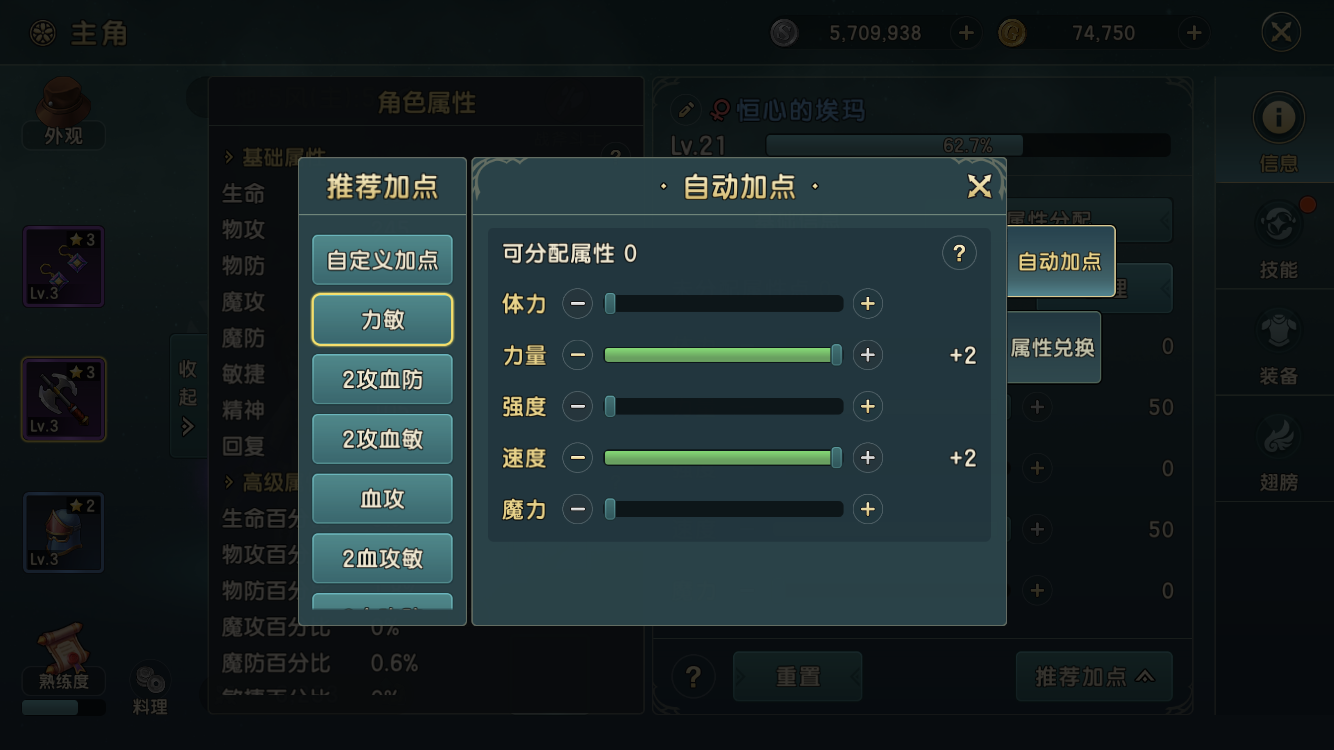Viewport: 1334px width, 750px height.
Task: Increase 魔力 with its plus stepper
Action: 867,510
